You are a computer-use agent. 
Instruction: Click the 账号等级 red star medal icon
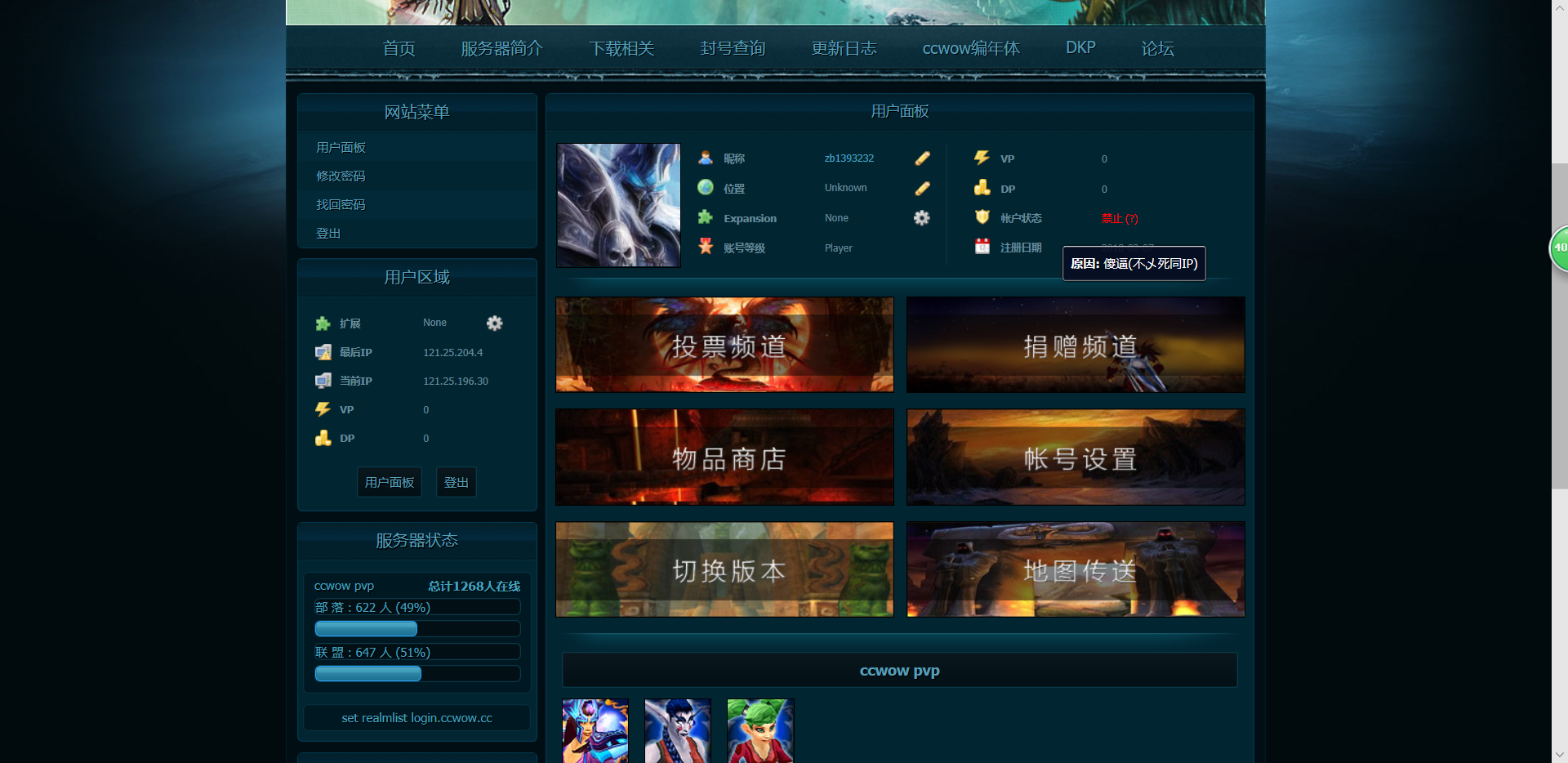[706, 247]
